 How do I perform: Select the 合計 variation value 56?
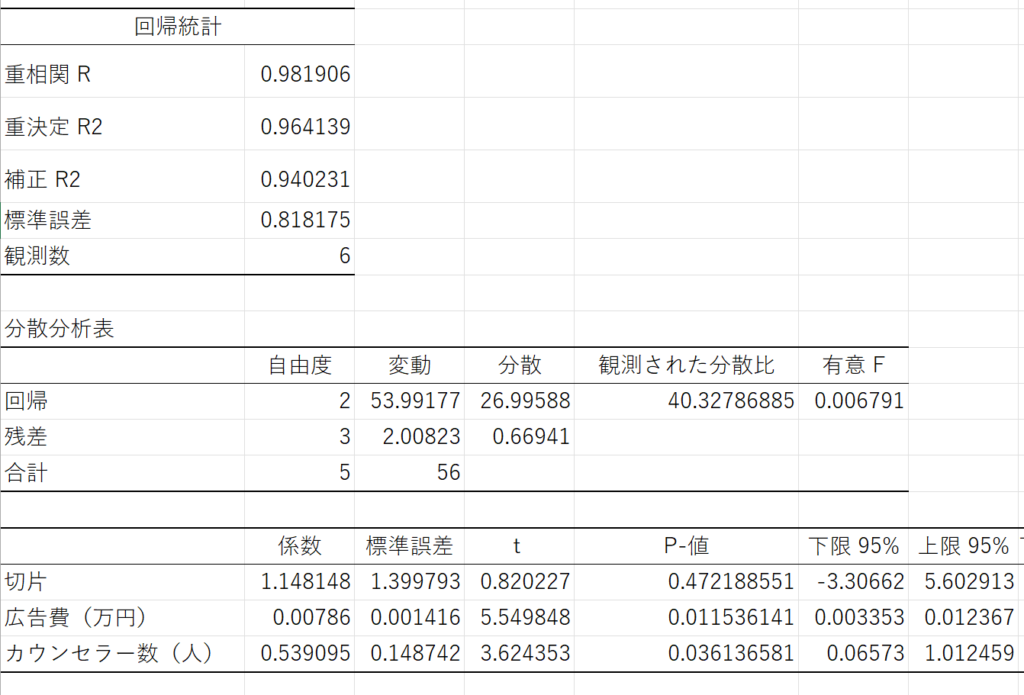click(448, 473)
